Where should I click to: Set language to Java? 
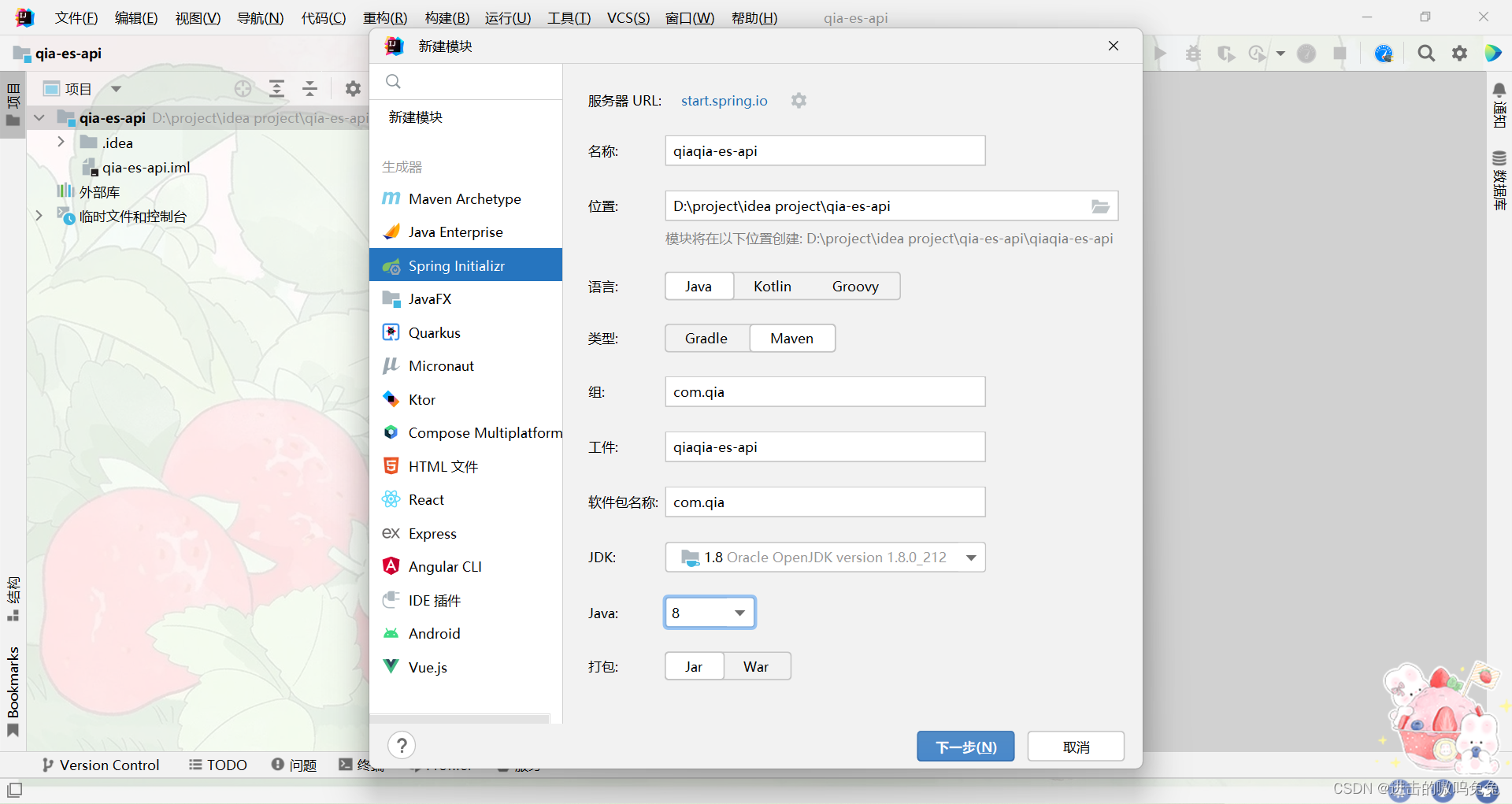coord(699,286)
